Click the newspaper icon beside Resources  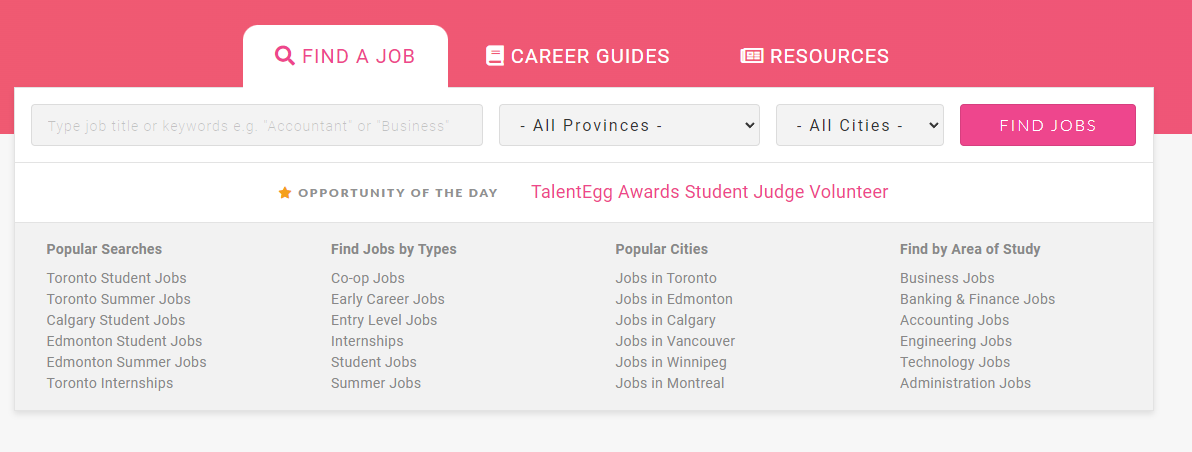pyautogui.click(x=751, y=56)
